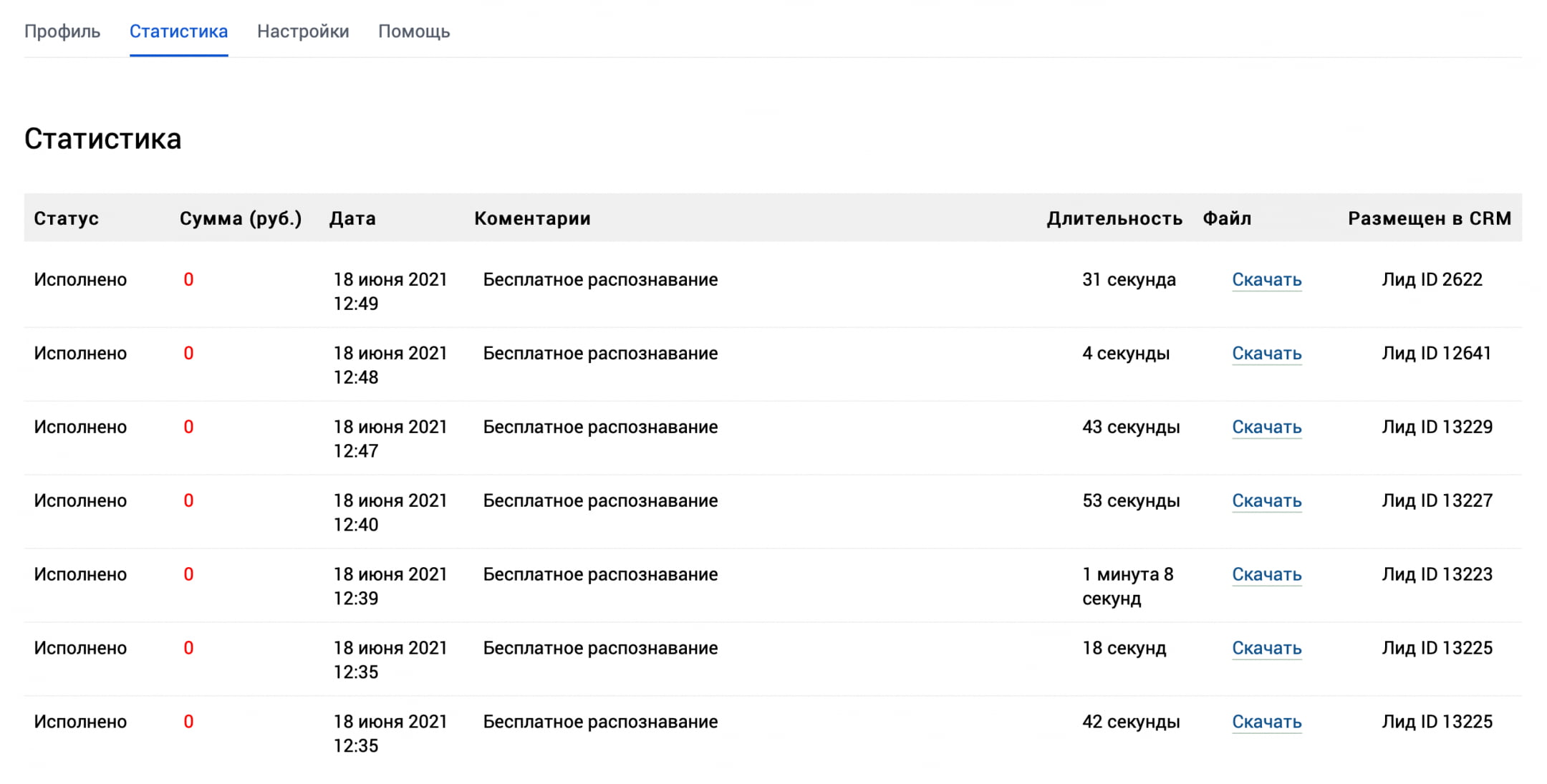
Task: Click the Лид ID 13229 entry
Action: (x=1437, y=427)
